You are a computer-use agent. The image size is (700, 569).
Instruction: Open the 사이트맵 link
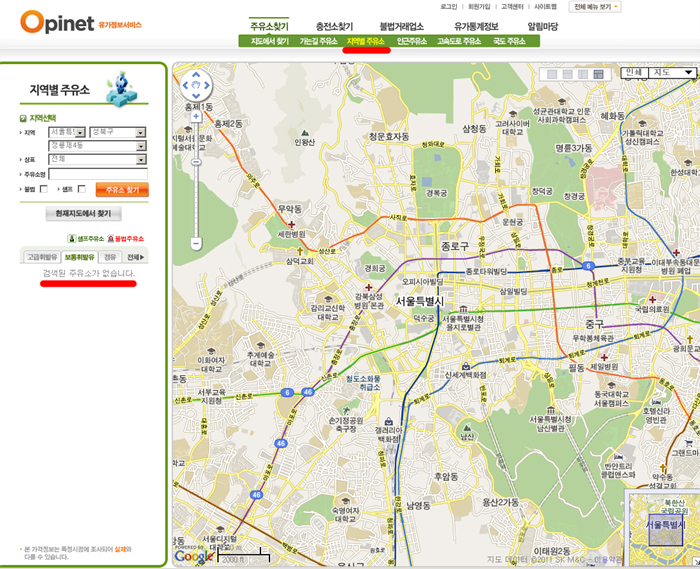point(545,7)
